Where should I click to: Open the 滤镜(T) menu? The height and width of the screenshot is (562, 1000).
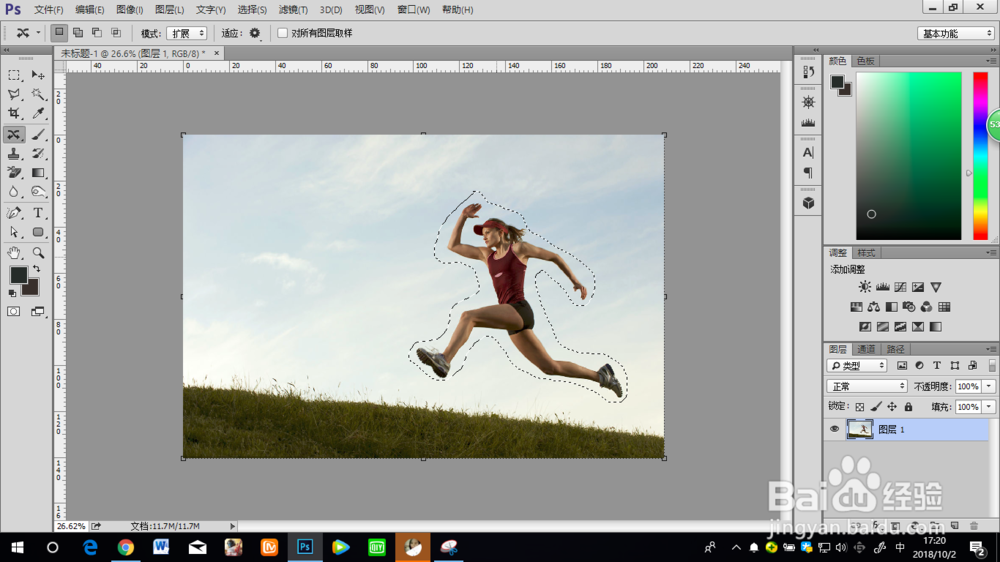[x=293, y=9]
